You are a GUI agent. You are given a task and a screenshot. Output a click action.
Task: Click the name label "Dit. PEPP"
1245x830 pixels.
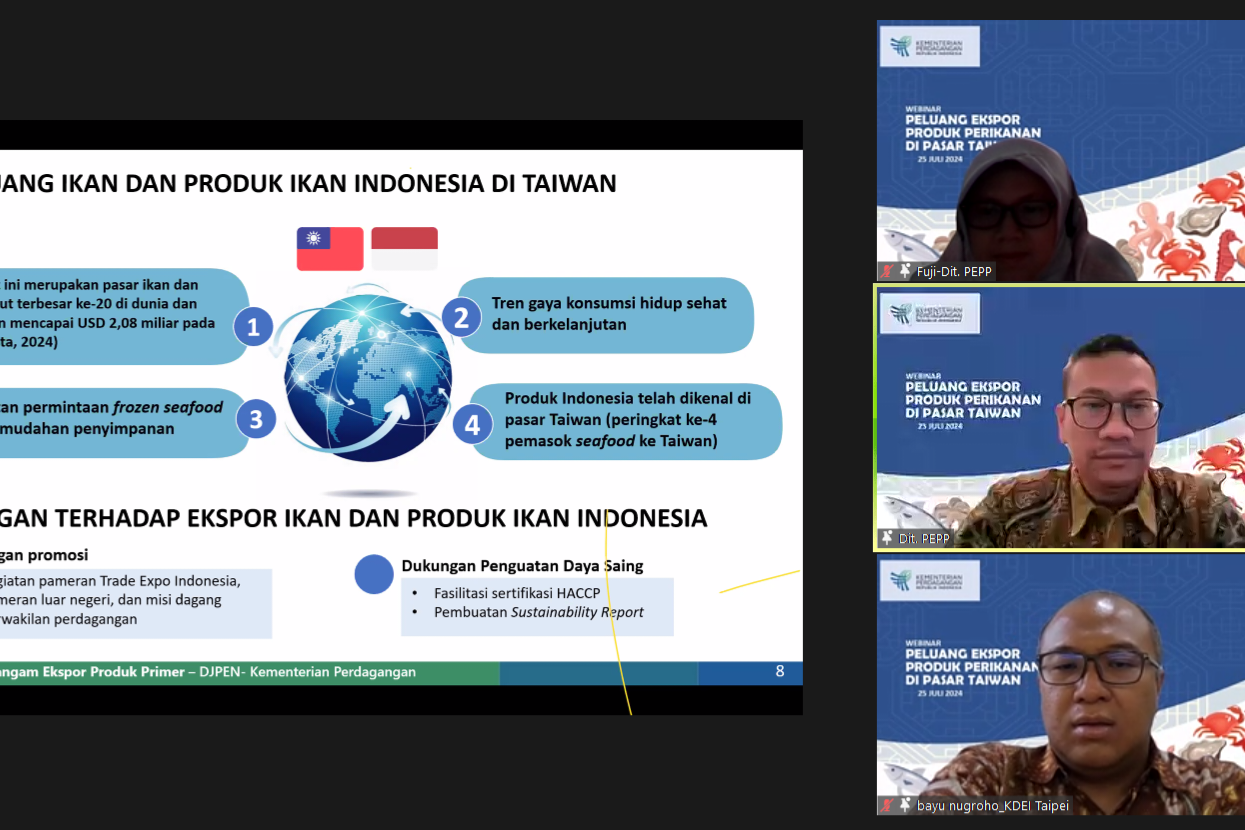(x=924, y=538)
